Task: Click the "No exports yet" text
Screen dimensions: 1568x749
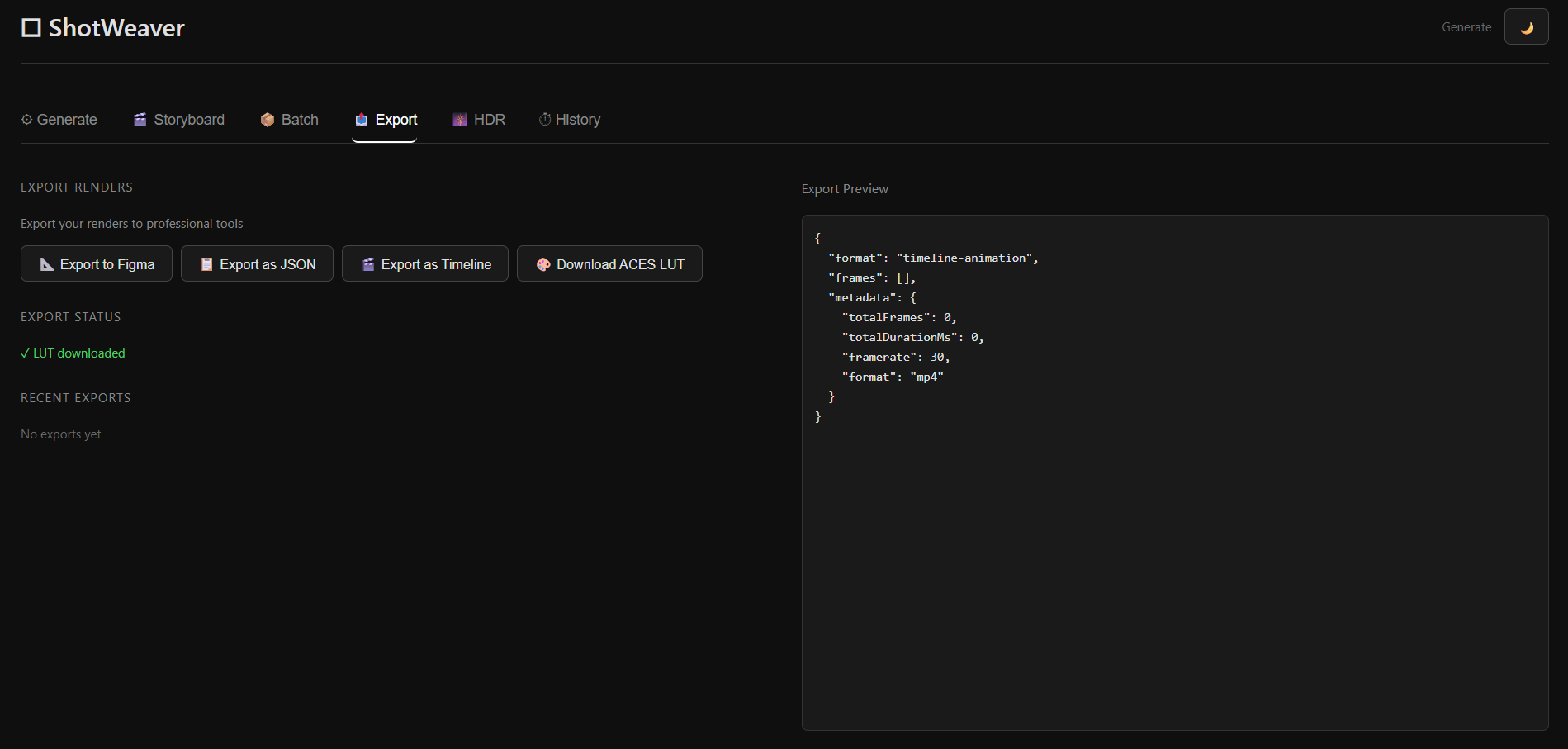Action: coord(61,434)
